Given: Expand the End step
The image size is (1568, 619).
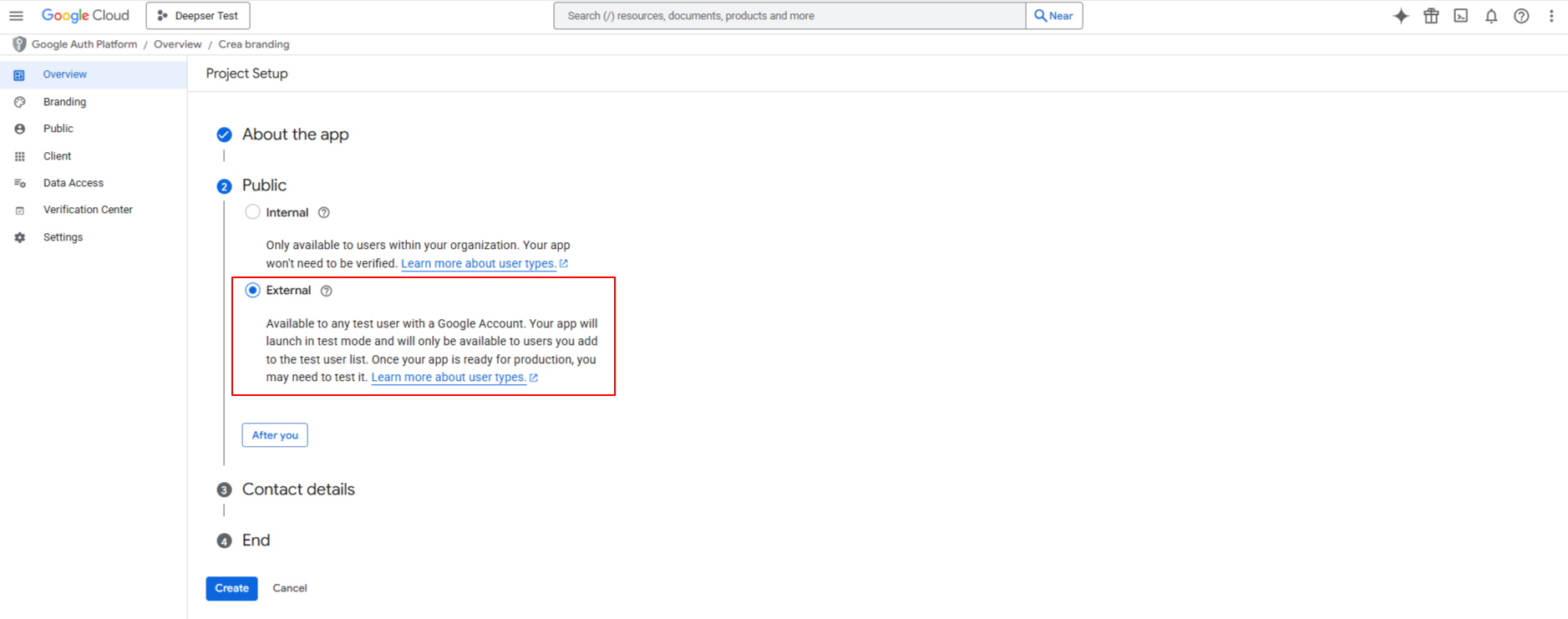Looking at the screenshot, I should pos(256,540).
